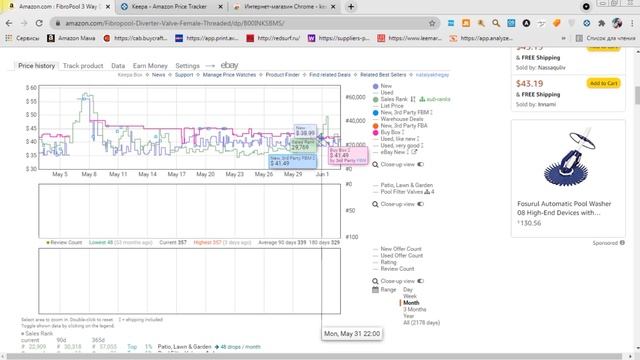Viewport: 640px width, 360px height.
Task: Open the Data tab in Keepa
Action: (118, 66)
